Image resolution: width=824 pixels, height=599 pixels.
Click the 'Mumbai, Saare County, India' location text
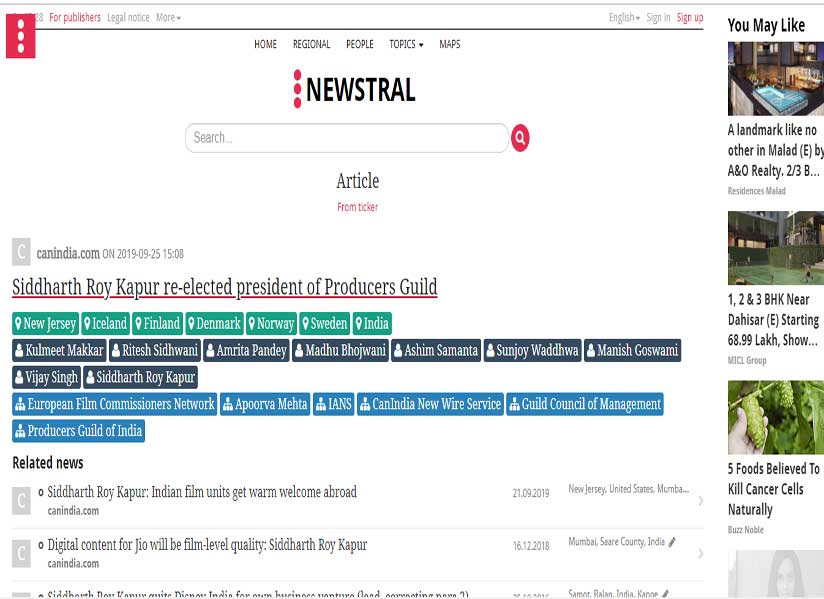(x=616, y=542)
